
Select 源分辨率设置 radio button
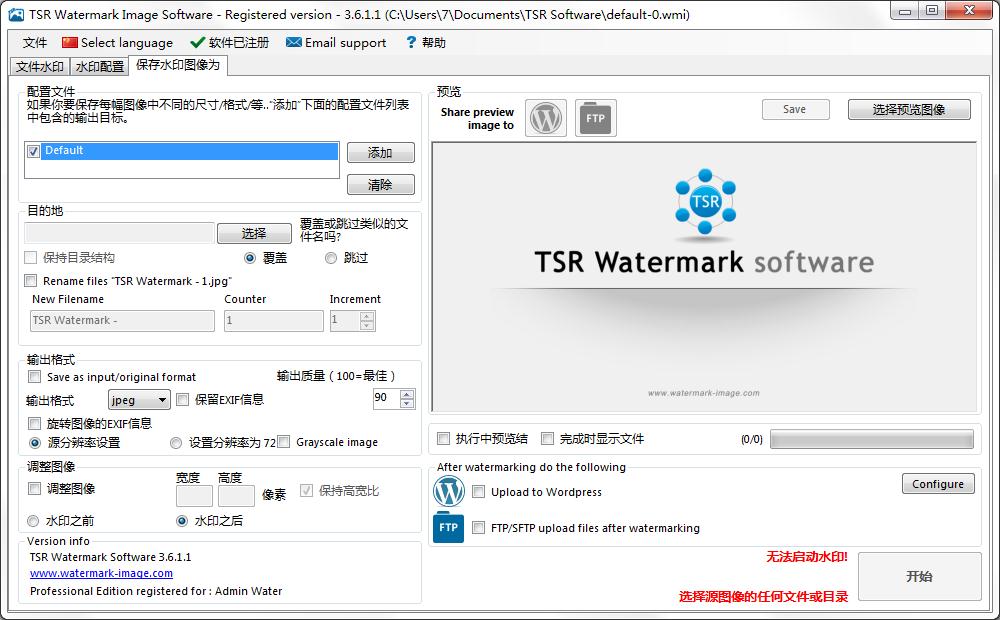tap(35, 443)
